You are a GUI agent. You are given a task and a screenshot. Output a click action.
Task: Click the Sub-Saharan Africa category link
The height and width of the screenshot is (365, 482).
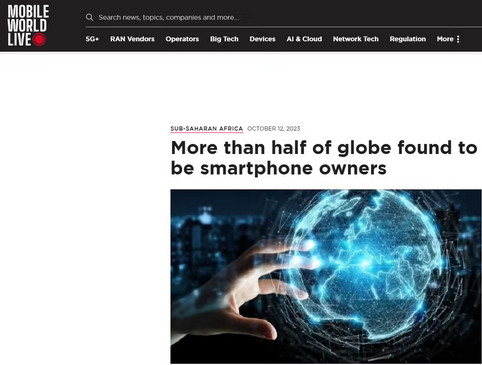207,129
